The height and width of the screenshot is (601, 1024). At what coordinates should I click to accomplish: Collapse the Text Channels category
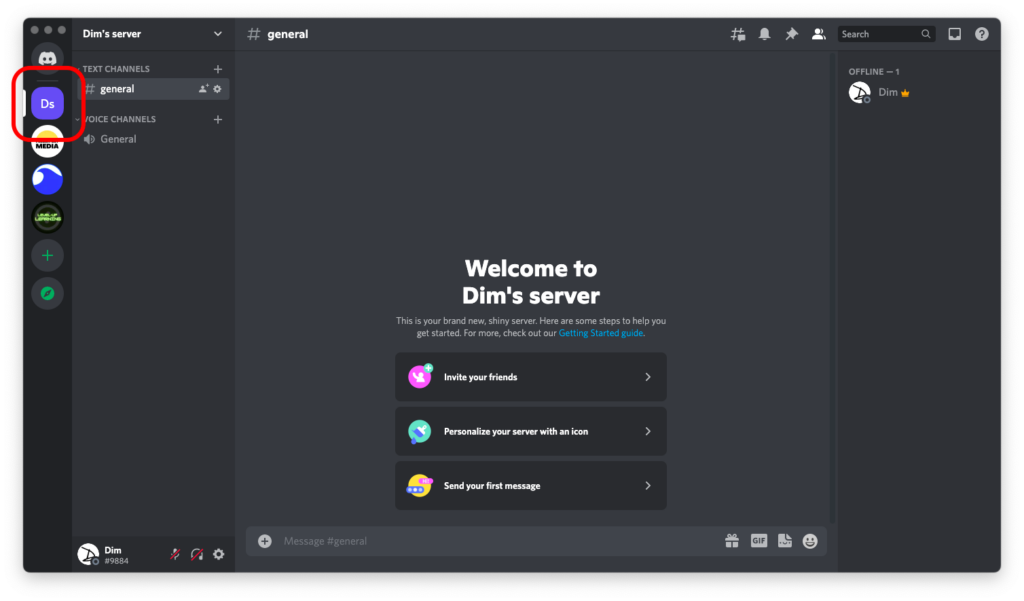tap(116, 69)
